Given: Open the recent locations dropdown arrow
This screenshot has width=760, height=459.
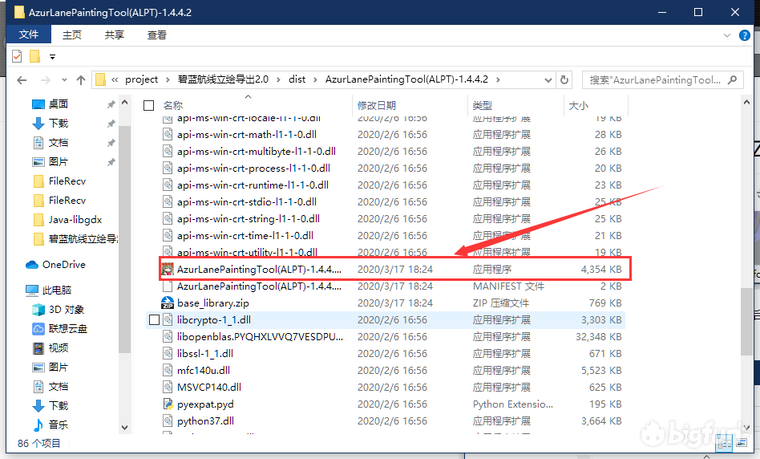Looking at the screenshot, I should point(64,80).
